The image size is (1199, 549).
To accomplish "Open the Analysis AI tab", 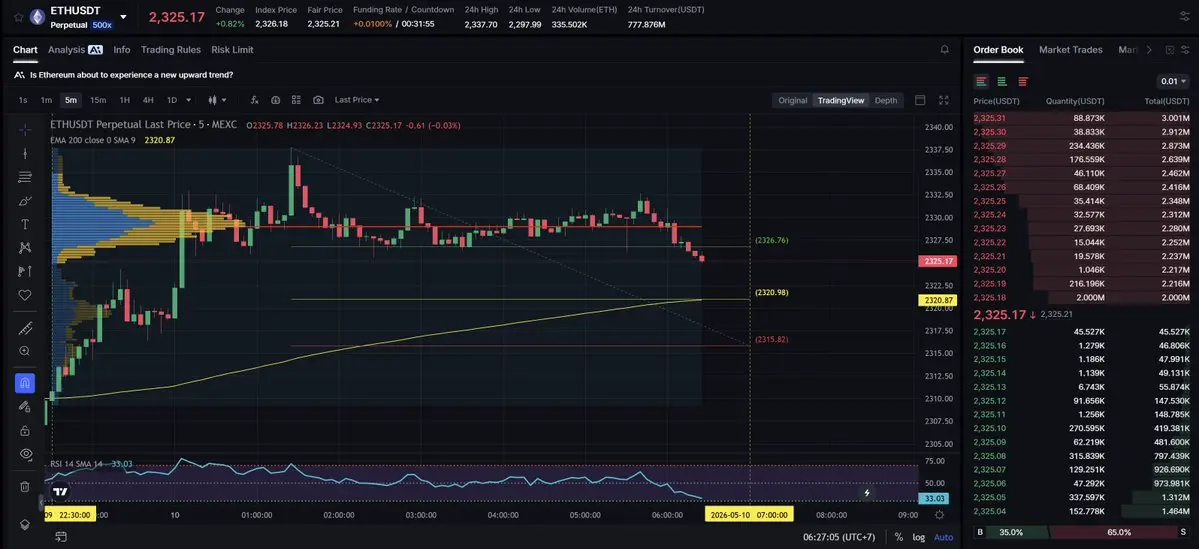I will coord(75,50).
